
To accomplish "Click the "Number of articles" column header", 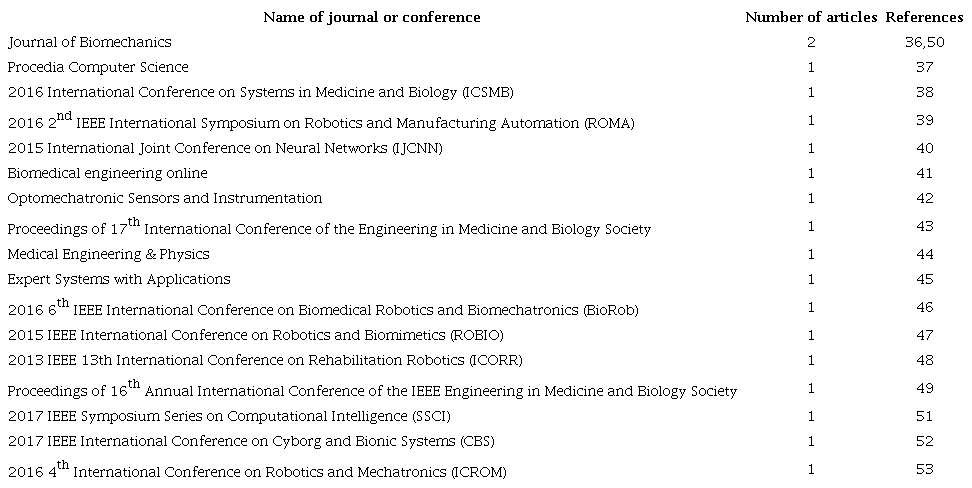I will (x=810, y=17).
